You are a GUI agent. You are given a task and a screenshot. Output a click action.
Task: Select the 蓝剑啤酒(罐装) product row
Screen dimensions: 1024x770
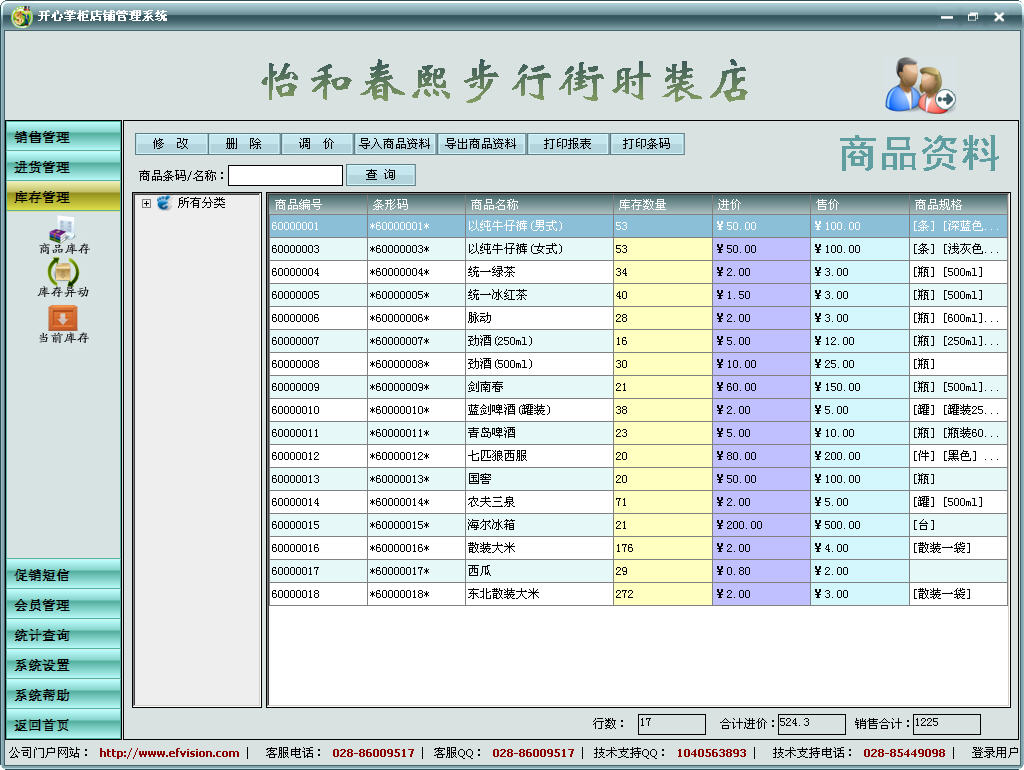[x=638, y=409]
